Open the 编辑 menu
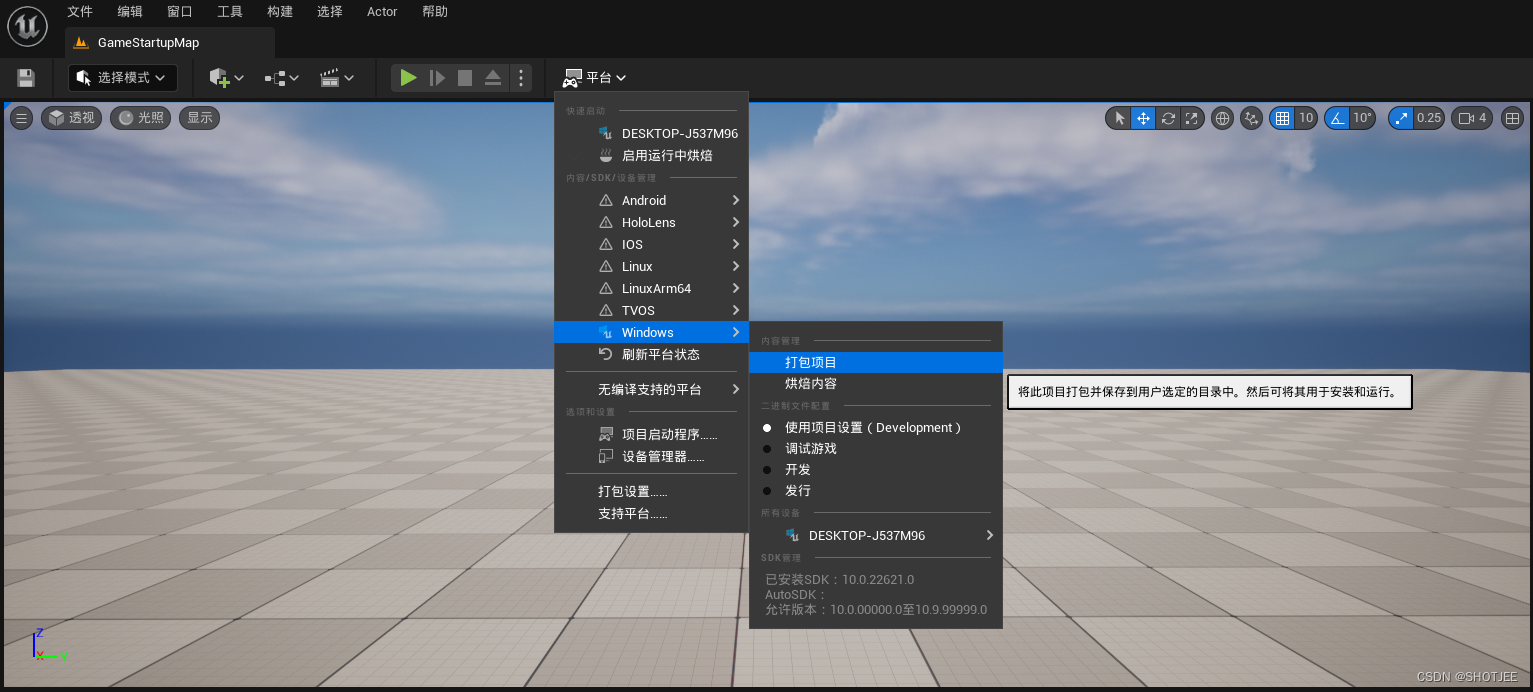The height and width of the screenshot is (692, 1533). point(129,11)
